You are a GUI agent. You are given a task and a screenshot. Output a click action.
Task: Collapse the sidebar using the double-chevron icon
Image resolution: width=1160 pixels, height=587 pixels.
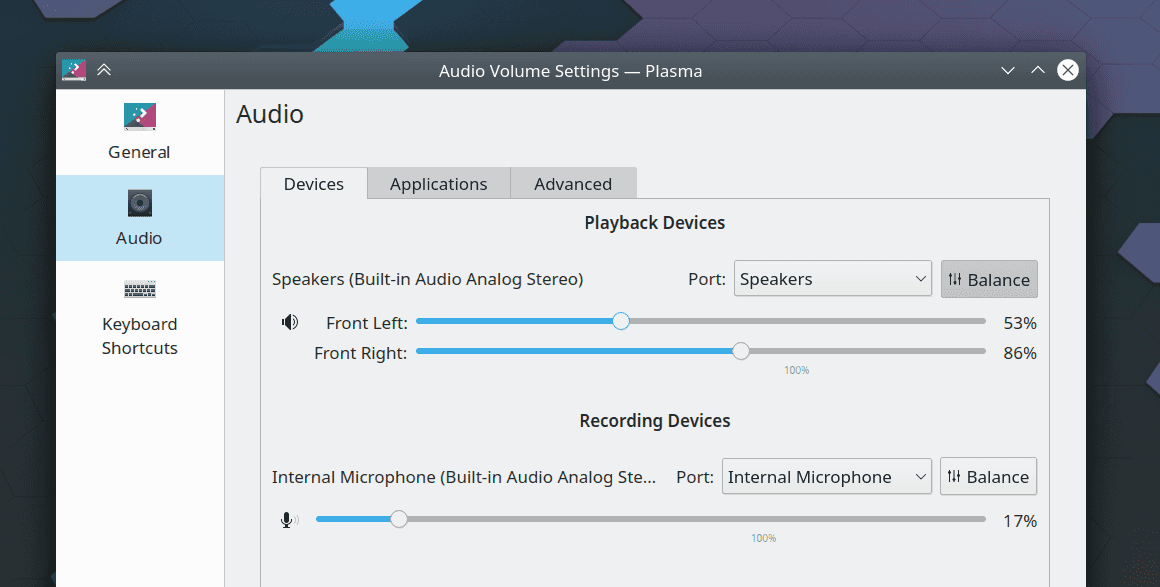(x=104, y=70)
